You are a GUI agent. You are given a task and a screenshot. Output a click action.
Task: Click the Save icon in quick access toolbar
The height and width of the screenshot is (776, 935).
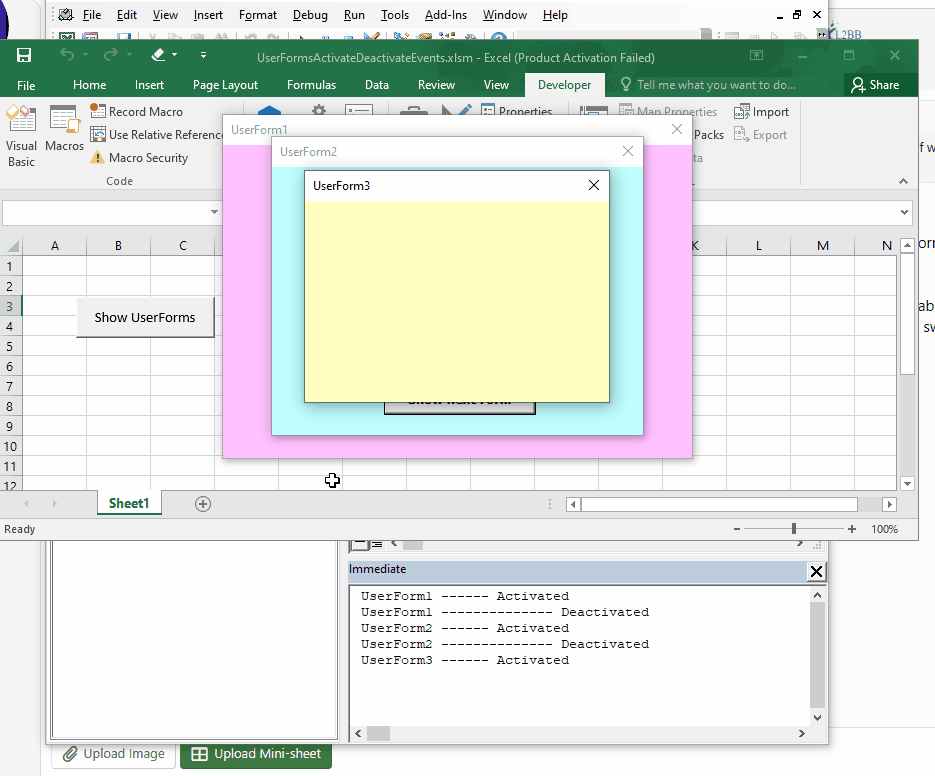pyautogui.click(x=24, y=56)
